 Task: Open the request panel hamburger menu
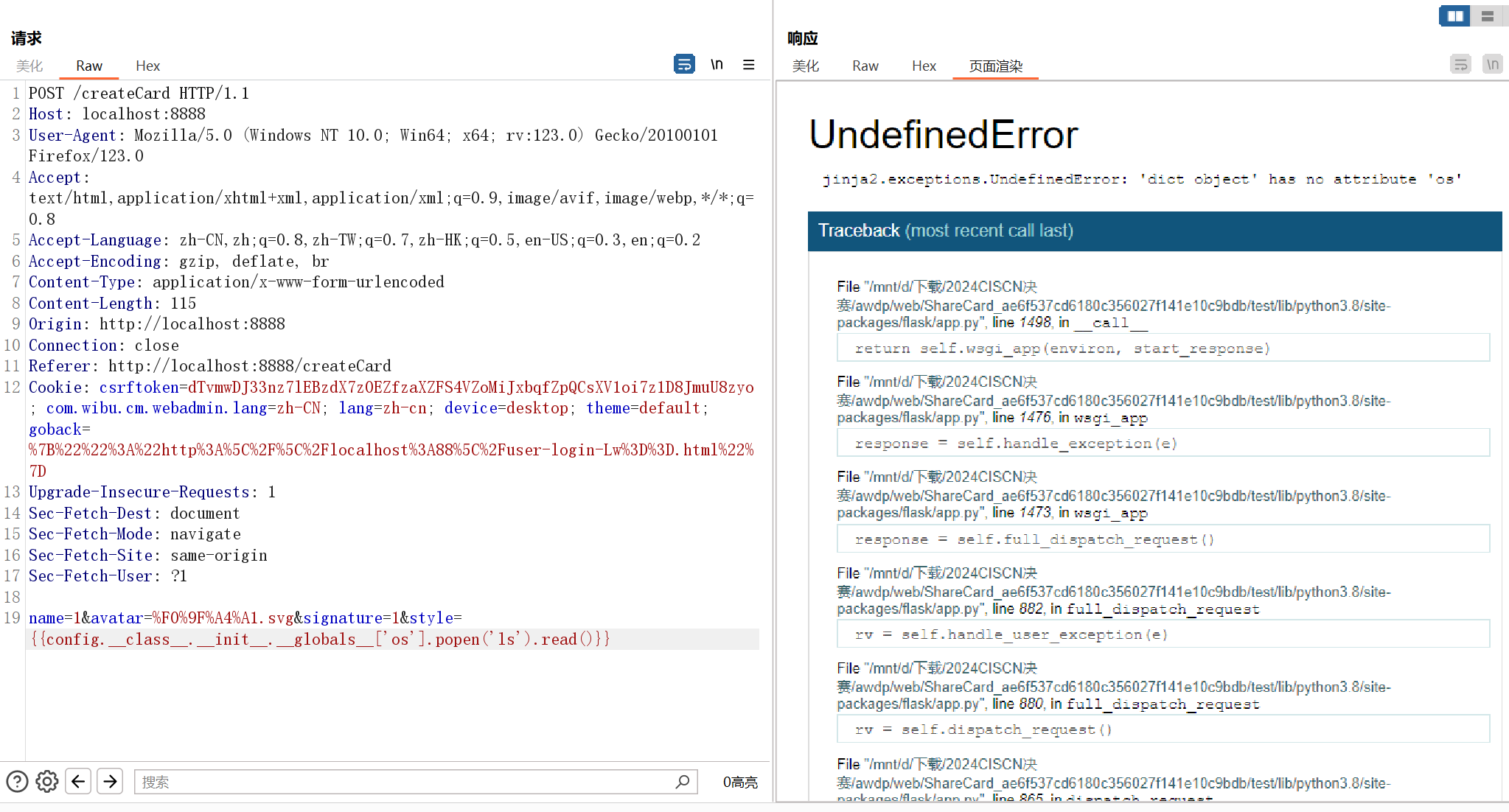pyautogui.click(x=748, y=65)
